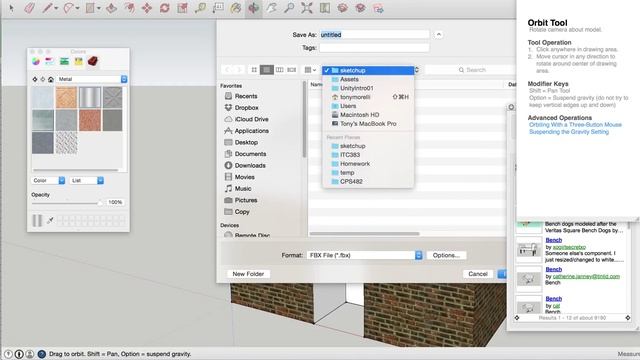Click the Options... button
Image resolution: width=640 pixels, height=360 pixels.
click(446, 255)
